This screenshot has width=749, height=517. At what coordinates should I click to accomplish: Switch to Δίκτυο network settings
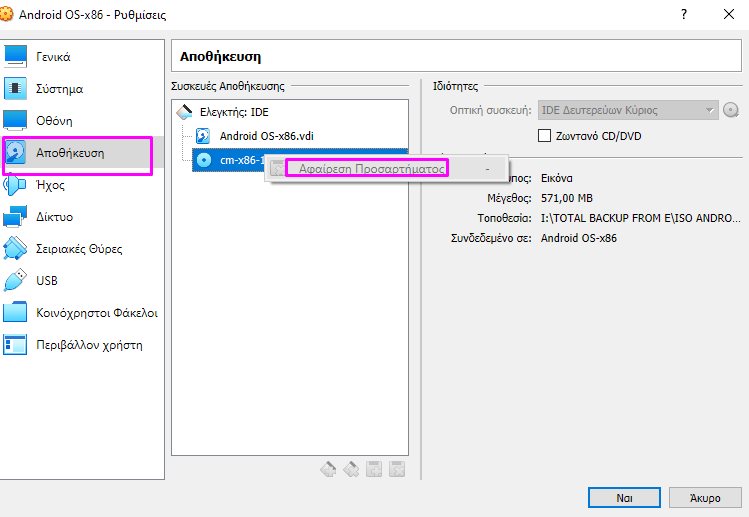click(x=54, y=217)
